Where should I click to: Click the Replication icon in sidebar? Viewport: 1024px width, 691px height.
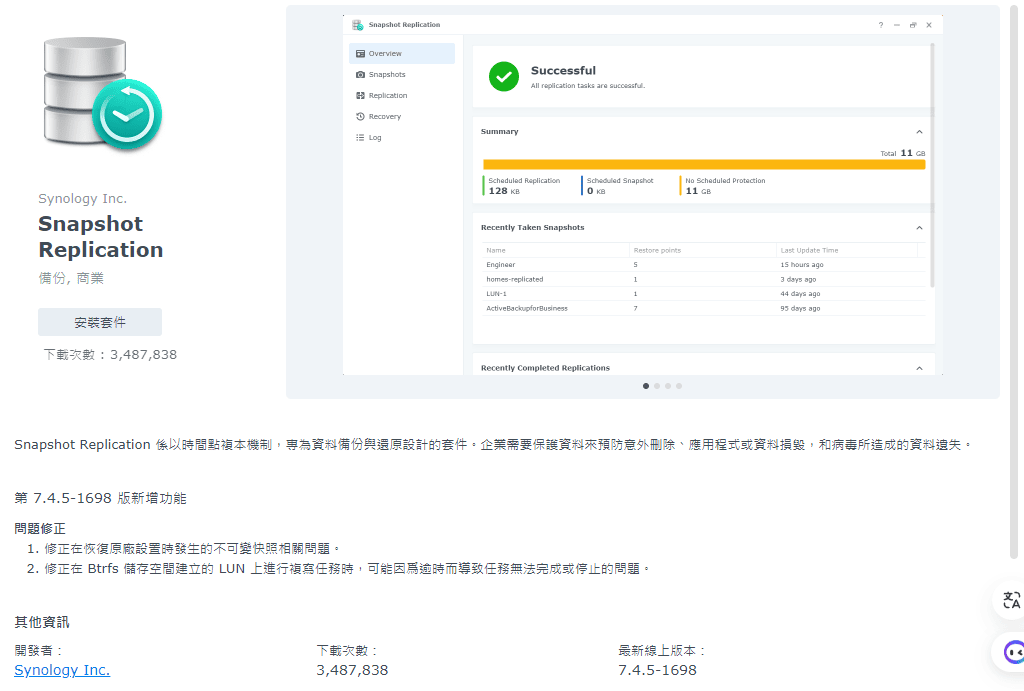click(x=360, y=95)
